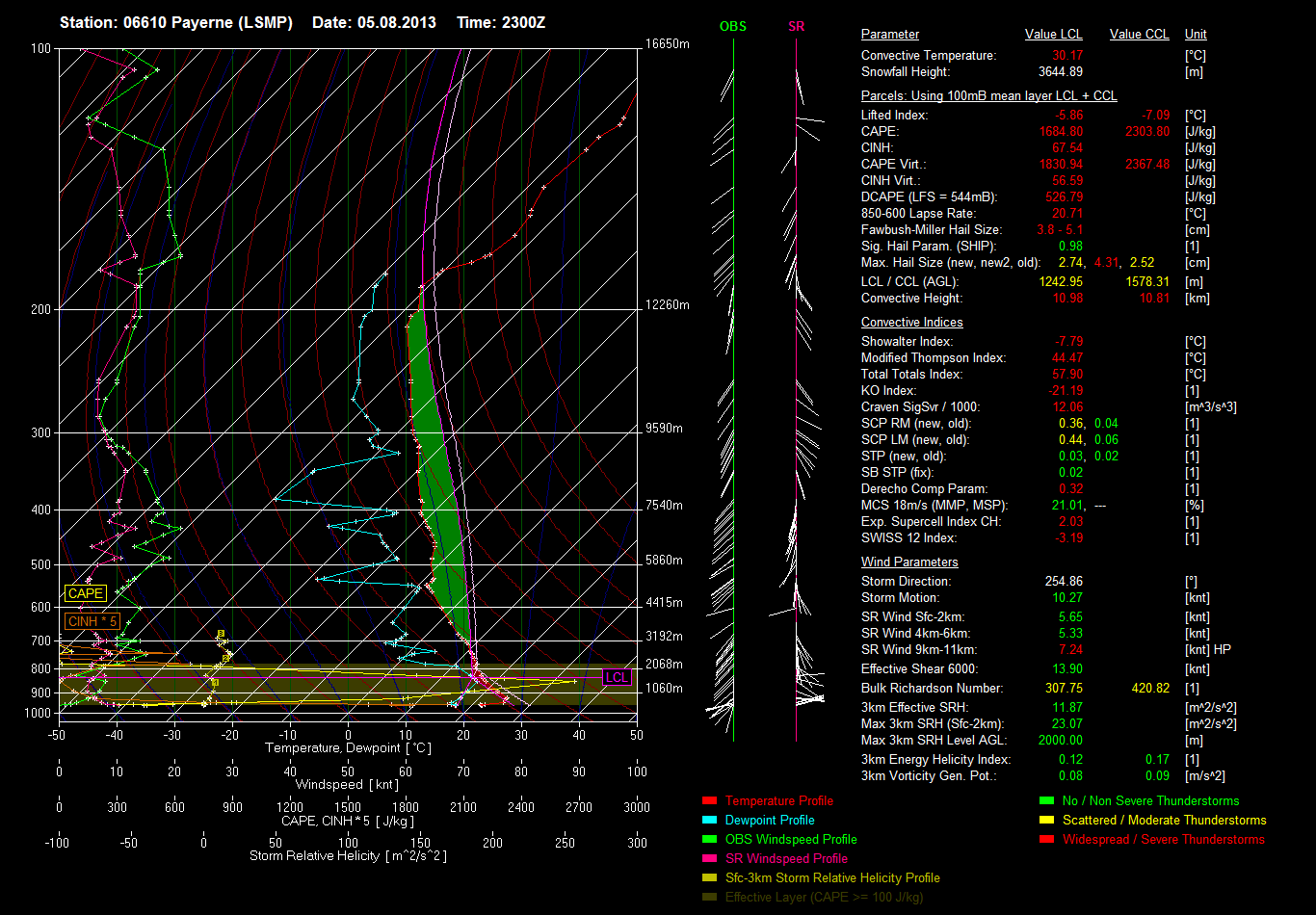Click the green OBS Windspeed Profile swatch

710,840
